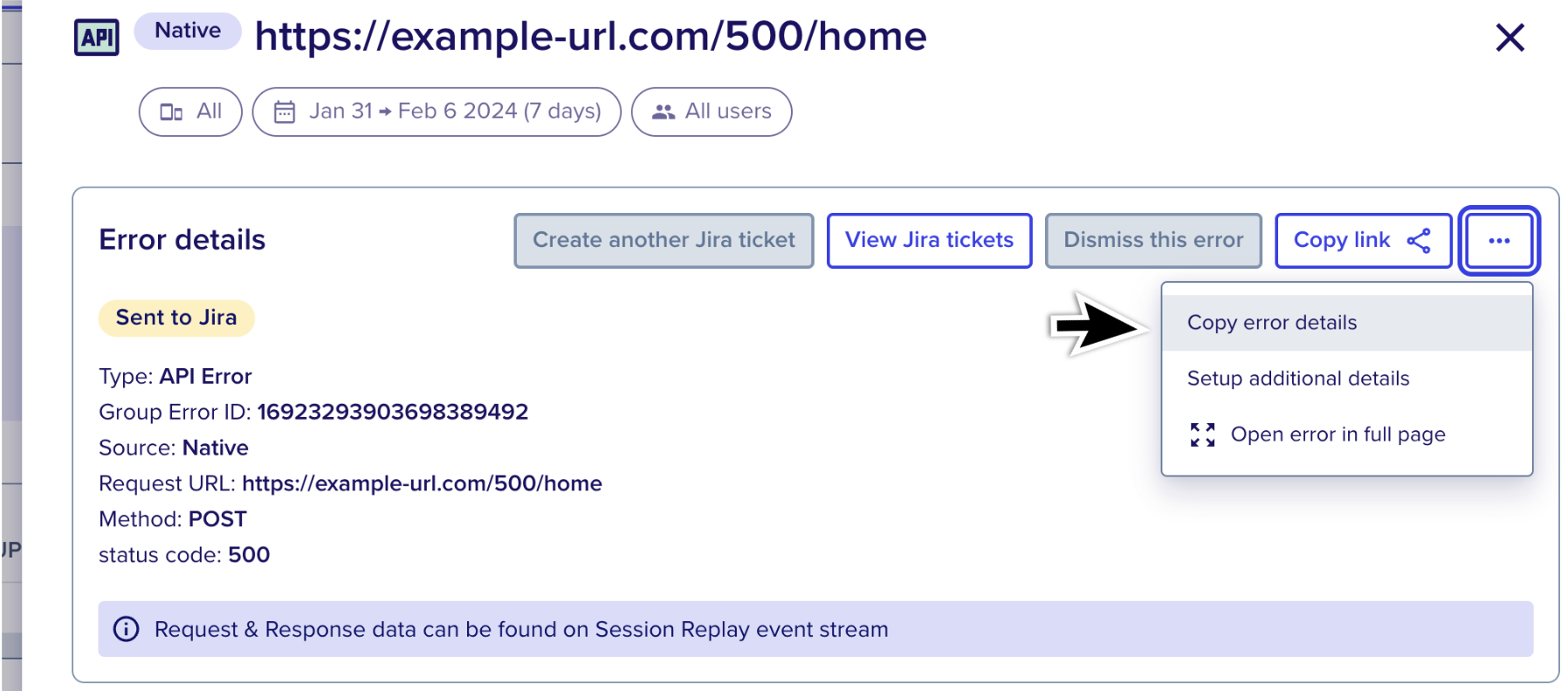Close the error panel with the X
This screenshot has height=691, width=1568.
coord(1510,38)
